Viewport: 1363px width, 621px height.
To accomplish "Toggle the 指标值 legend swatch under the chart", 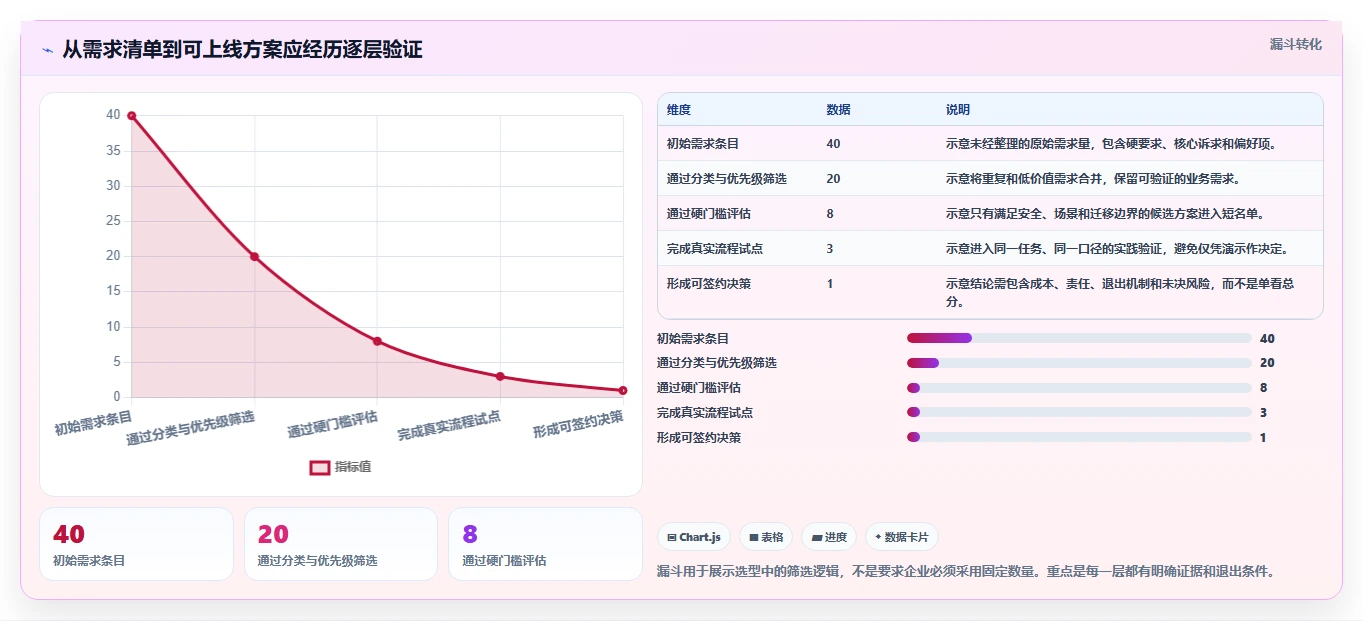I will pos(320,467).
